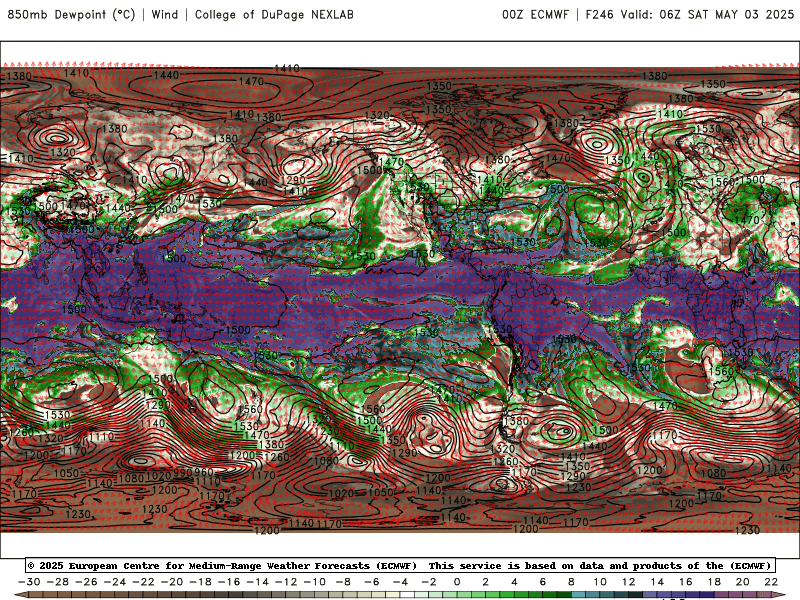The image size is (800, 600).
Task: Click the '-20' color scale label
Action: [172, 582]
